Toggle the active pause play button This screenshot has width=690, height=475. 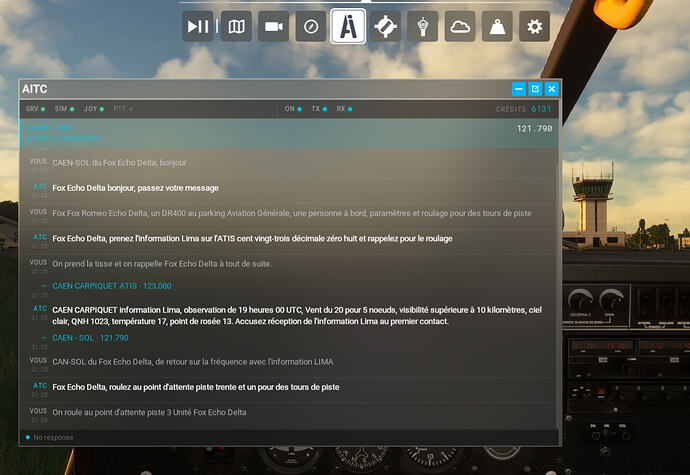198,27
